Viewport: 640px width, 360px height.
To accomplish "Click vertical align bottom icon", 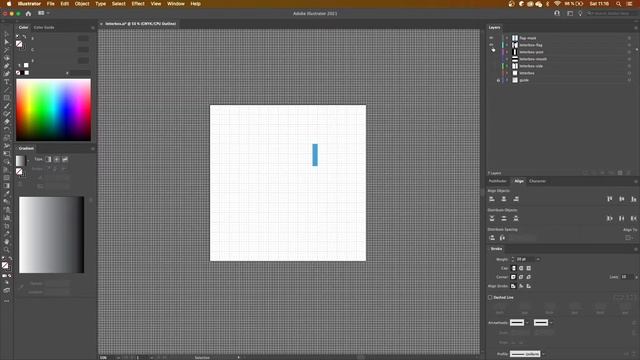I will coord(633,199).
